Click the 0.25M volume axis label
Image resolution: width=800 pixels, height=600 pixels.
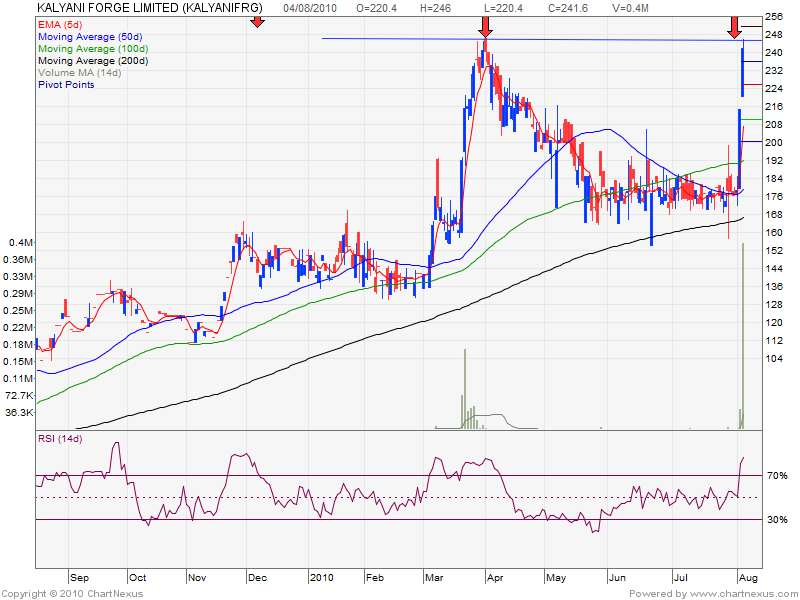click(x=18, y=310)
